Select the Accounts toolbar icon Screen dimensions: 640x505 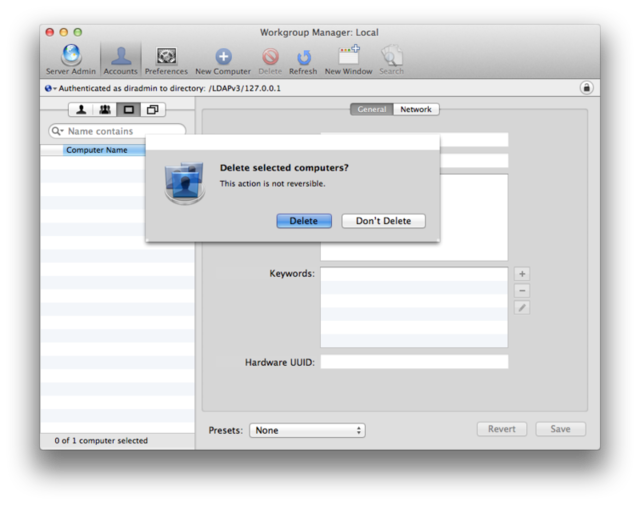click(120, 60)
